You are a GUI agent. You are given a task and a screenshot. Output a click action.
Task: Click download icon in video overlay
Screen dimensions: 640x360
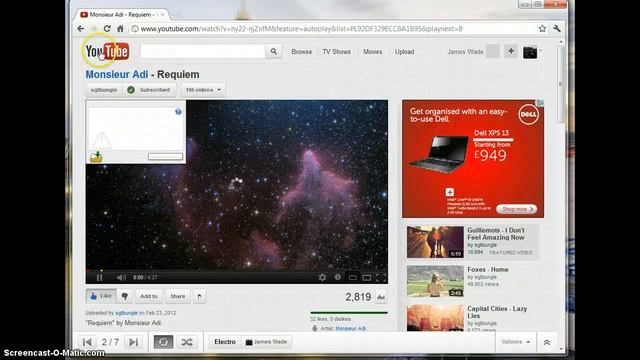(96, 157)
